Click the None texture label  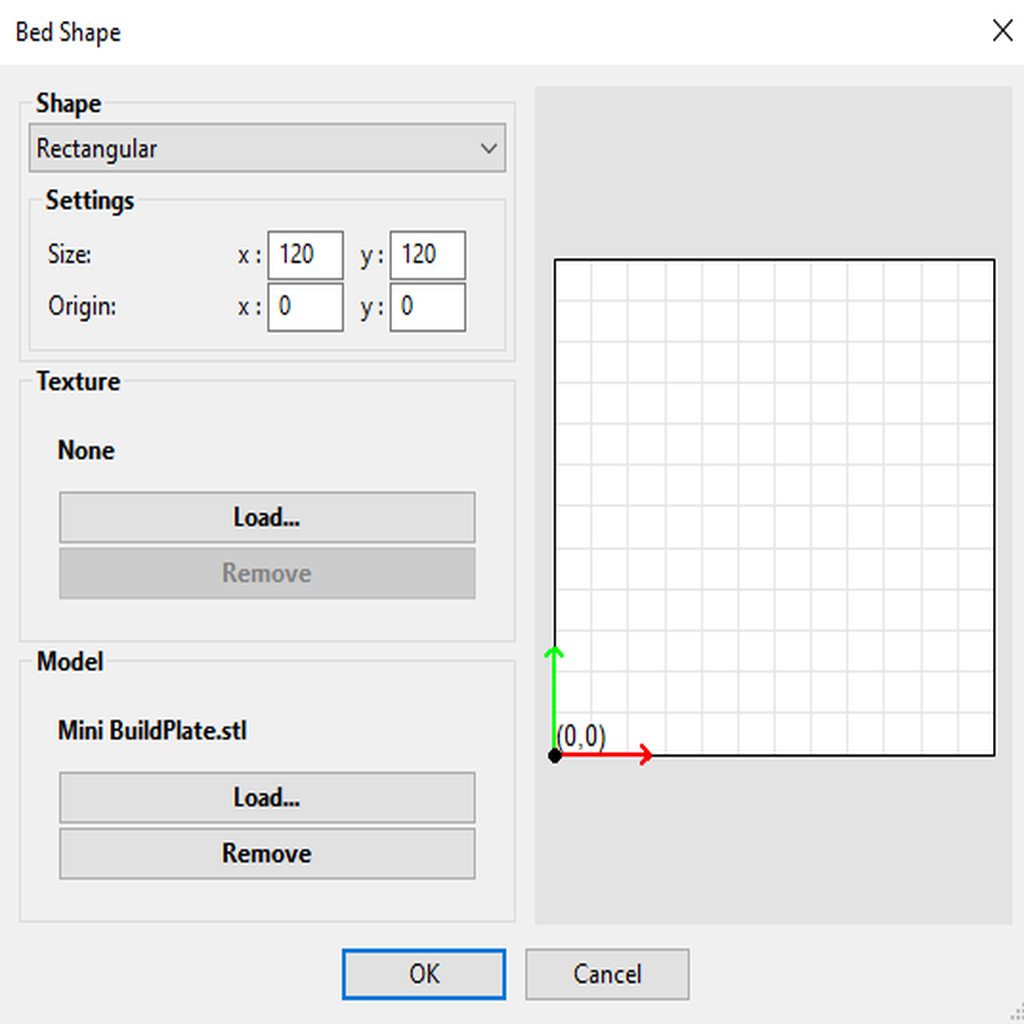pos(85,450)
